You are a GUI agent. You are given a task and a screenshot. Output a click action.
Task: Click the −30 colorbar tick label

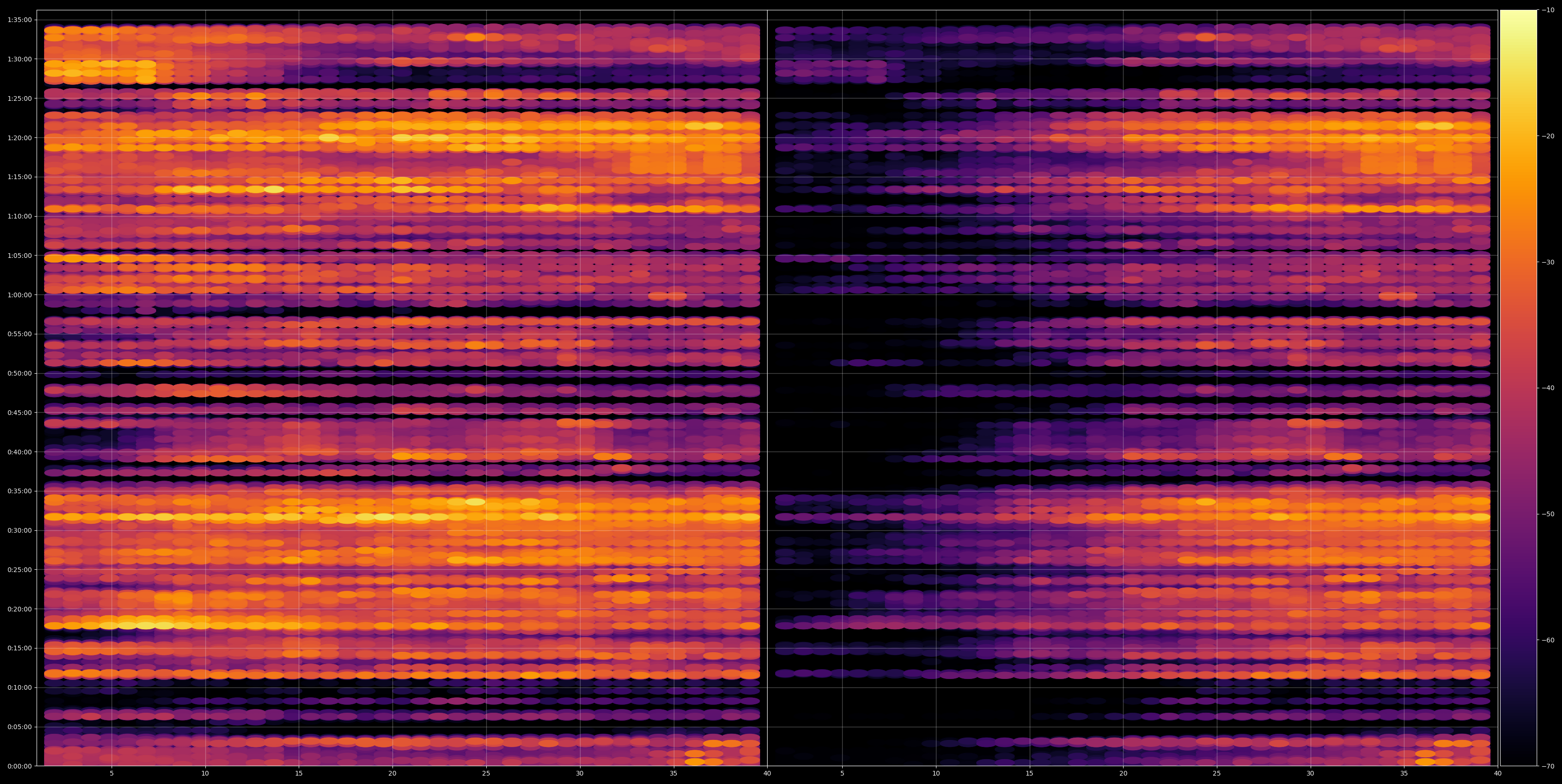(x=1547, y=262)
